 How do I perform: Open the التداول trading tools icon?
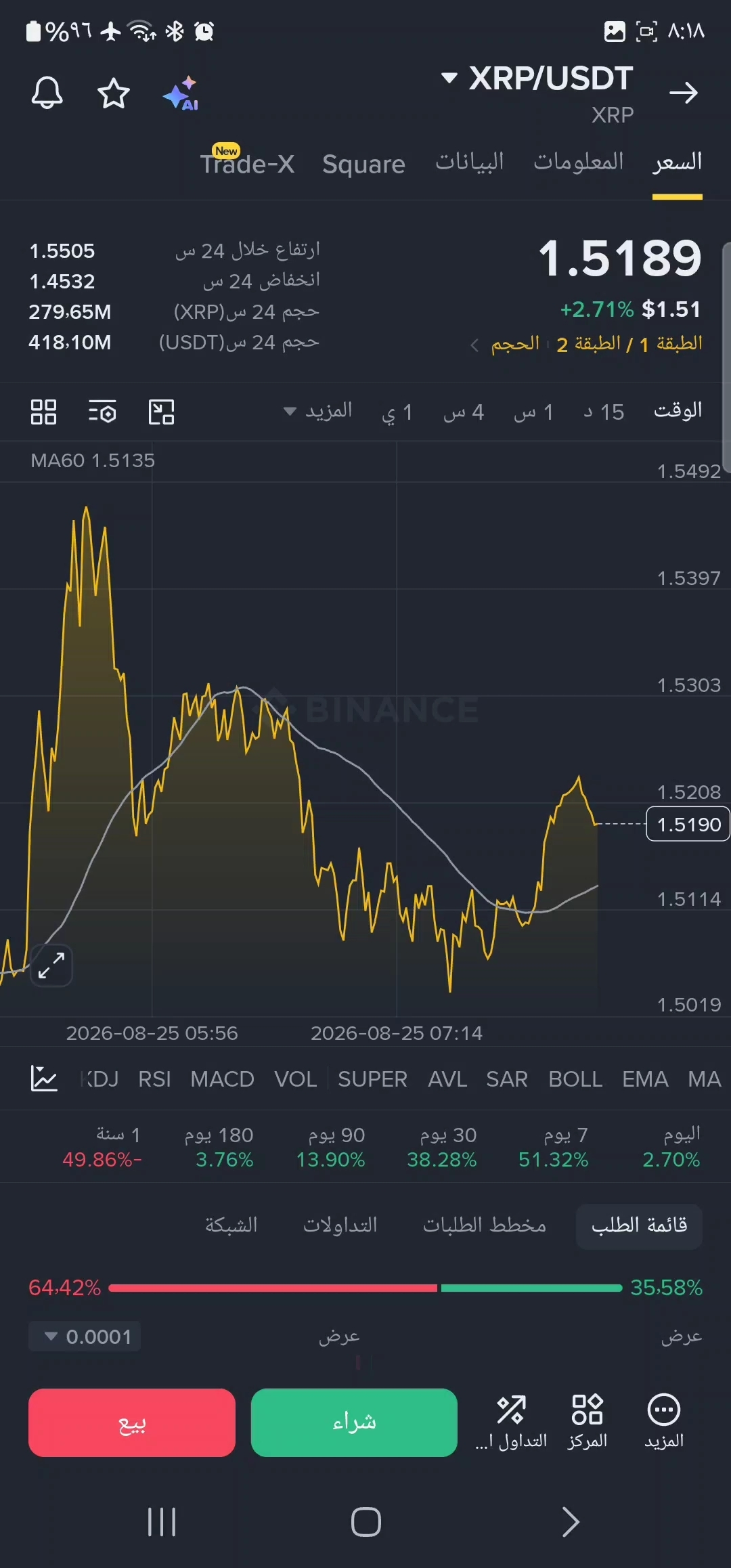[511, 1422]
